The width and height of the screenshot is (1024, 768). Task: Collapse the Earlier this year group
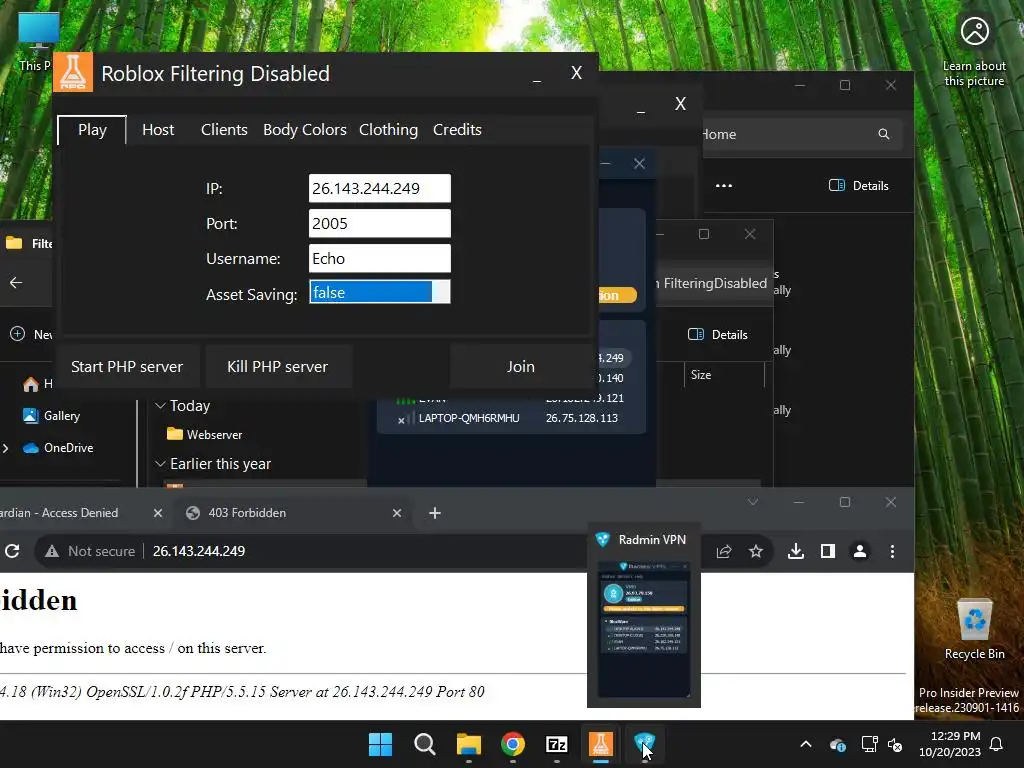160,464
